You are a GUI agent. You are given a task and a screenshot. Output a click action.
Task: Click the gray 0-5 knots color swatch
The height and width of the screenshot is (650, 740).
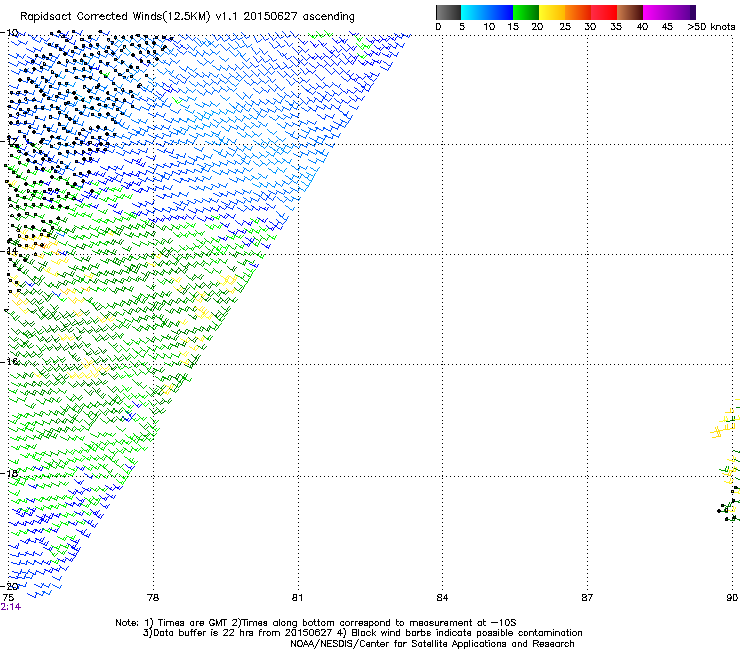[x=448, y=12]
